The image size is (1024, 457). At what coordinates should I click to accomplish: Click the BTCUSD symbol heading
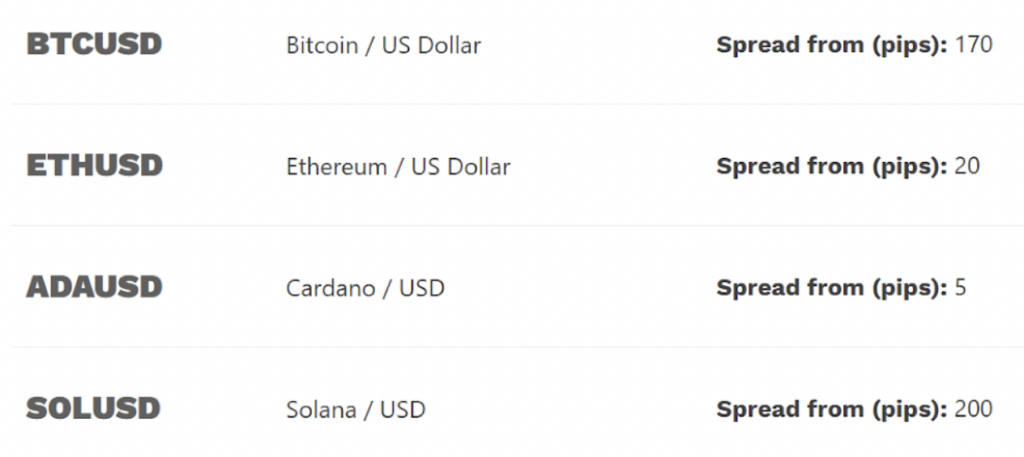[94, 45]
